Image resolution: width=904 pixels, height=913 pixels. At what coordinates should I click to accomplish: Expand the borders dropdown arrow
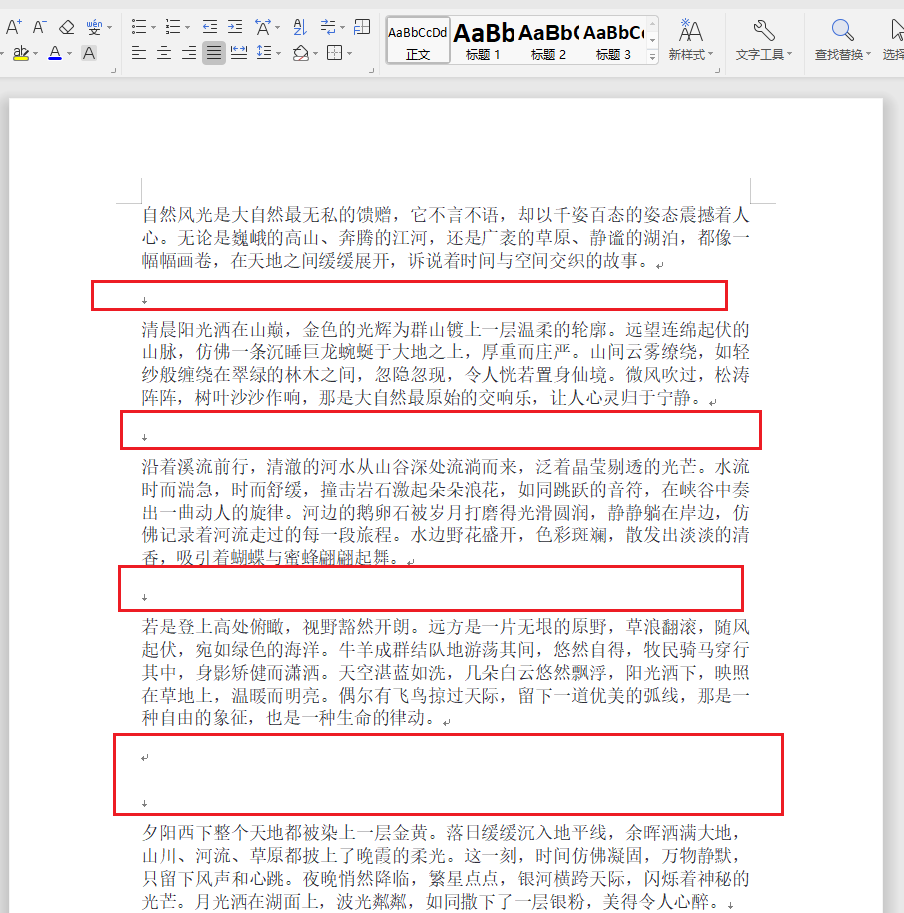coord(348,53)
